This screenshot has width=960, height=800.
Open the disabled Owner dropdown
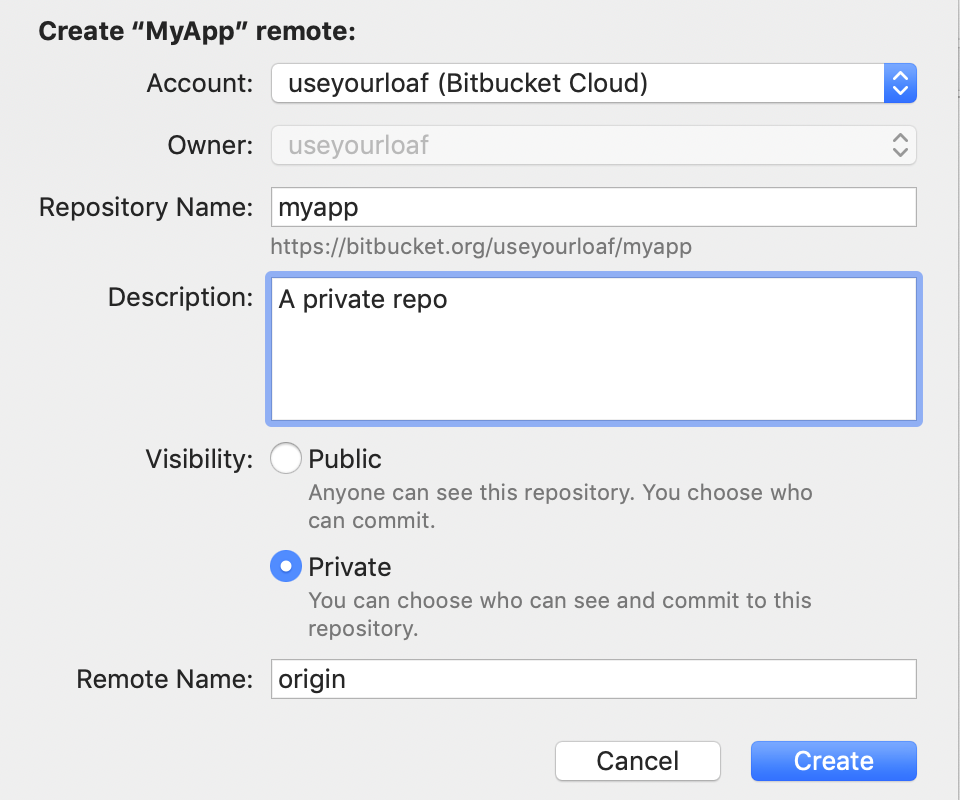coord(593,145)
